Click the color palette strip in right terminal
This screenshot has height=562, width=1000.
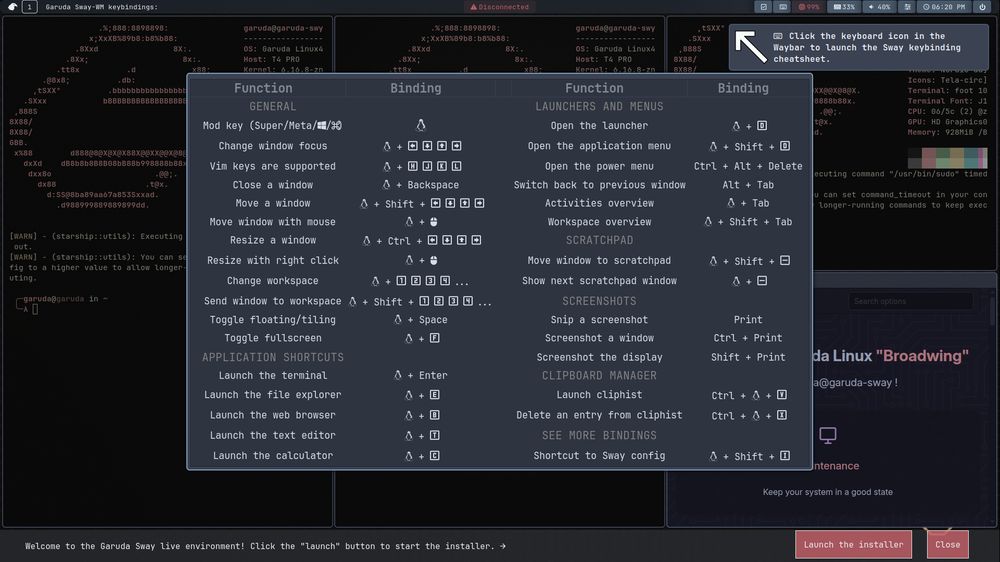[x=947, y=158]
